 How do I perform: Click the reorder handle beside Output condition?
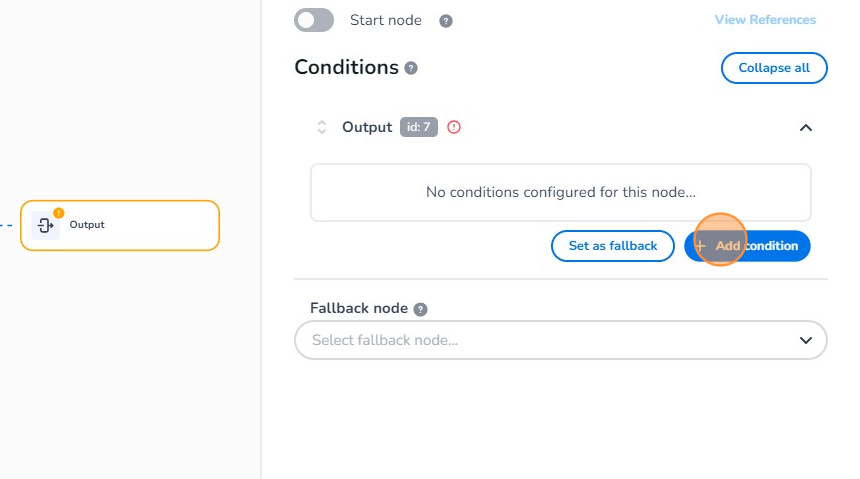point(322,127)
